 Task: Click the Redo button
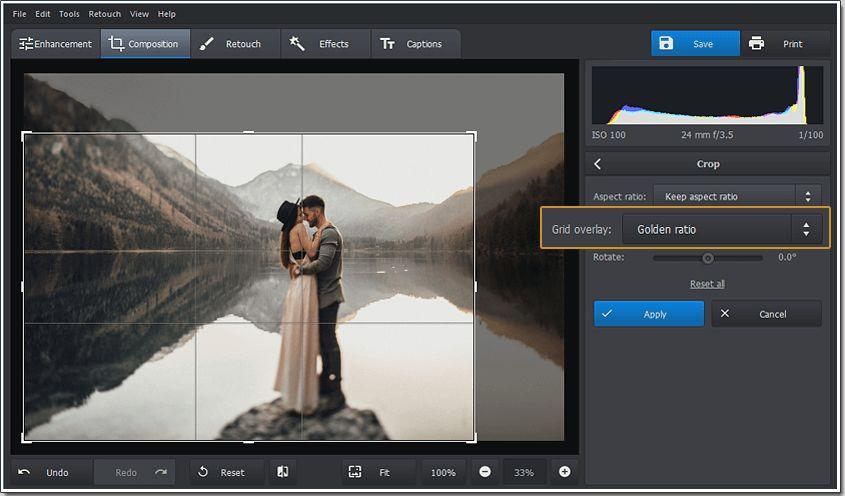click(x=135, y=472)
